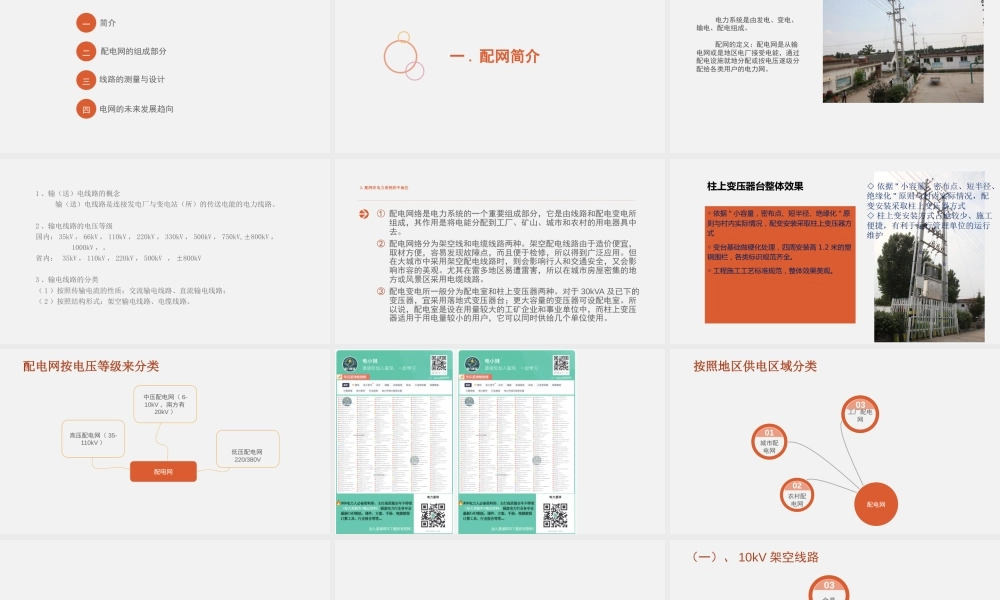
Task: Select the 配电网的组成部分 agenda item
Action: coord(134,51)
